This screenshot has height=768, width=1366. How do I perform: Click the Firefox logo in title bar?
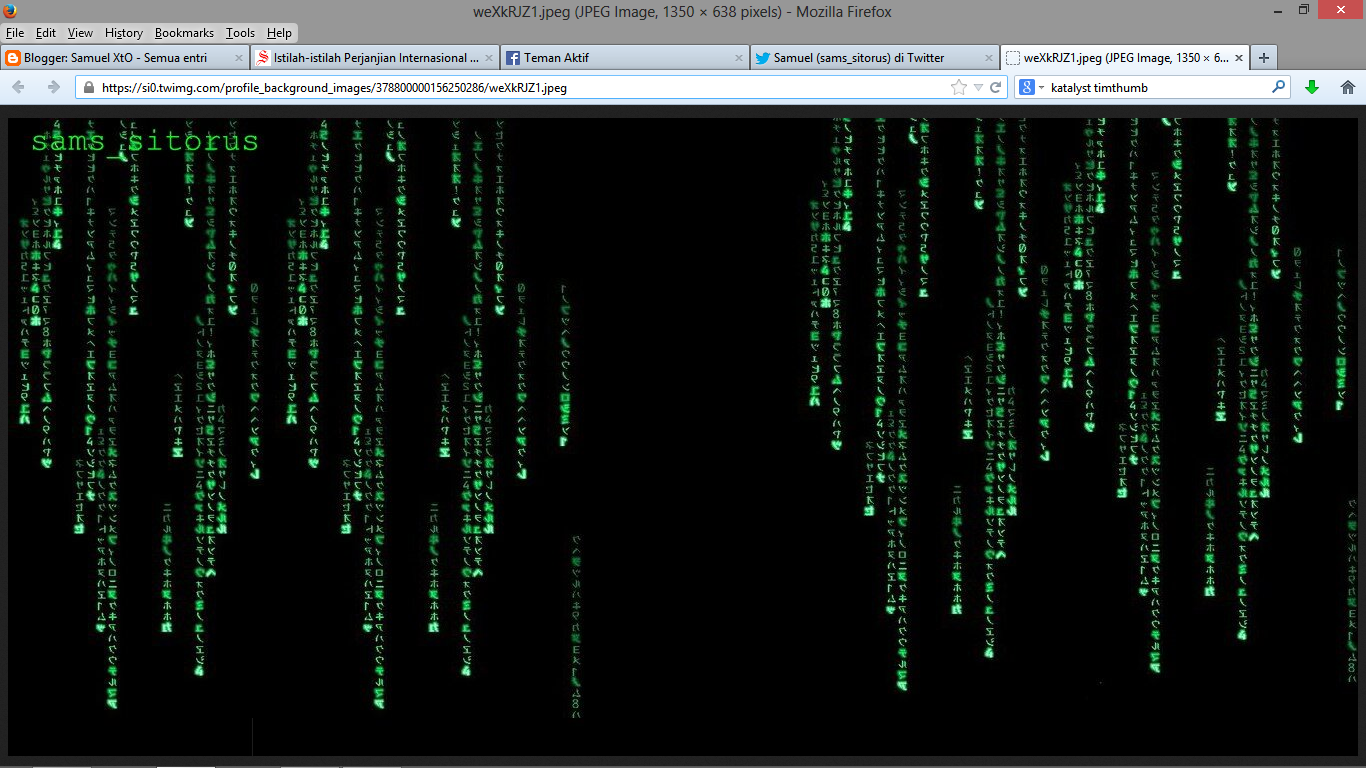tap(10, 11)
